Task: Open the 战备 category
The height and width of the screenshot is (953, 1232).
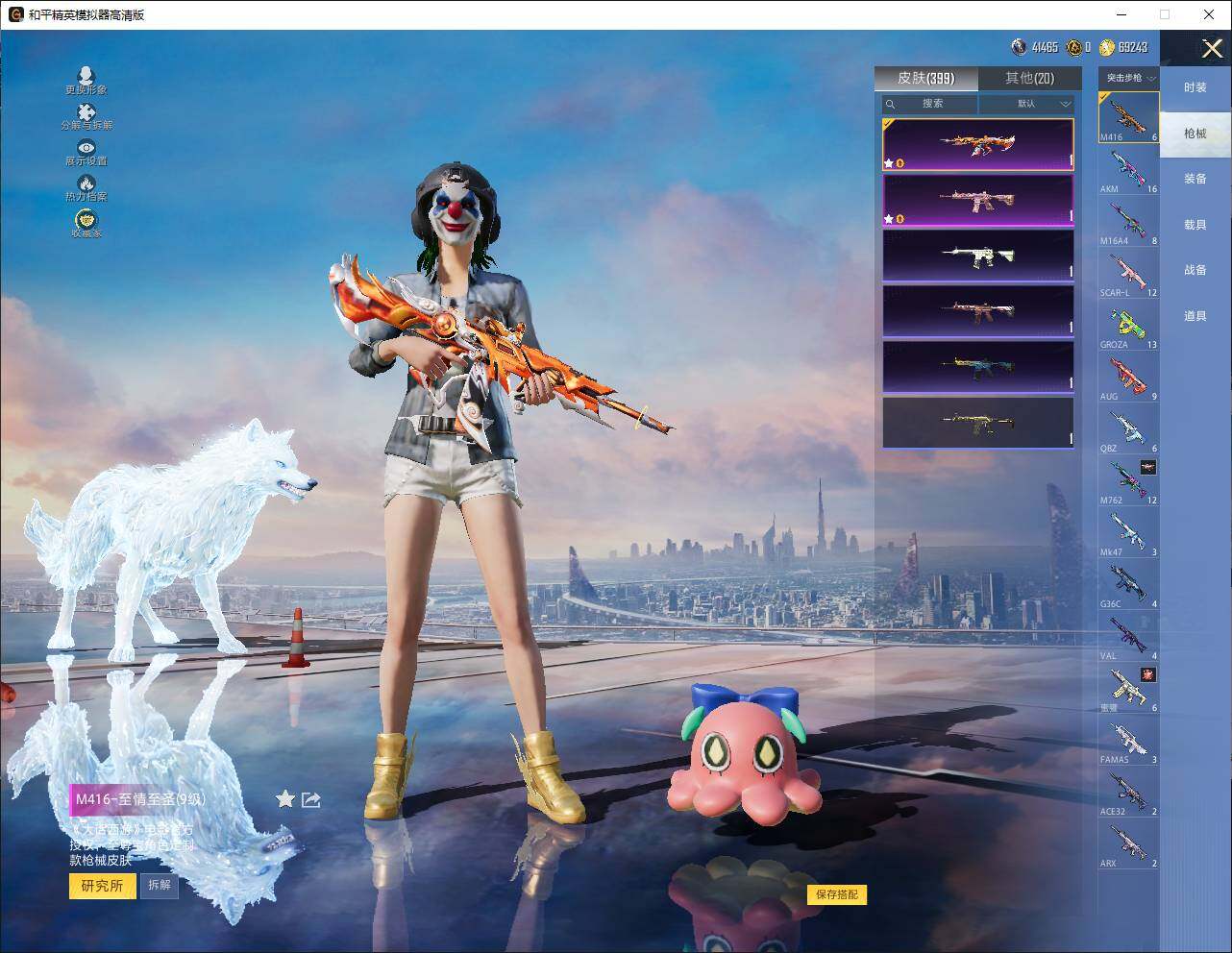Action: coord(1195,270)
